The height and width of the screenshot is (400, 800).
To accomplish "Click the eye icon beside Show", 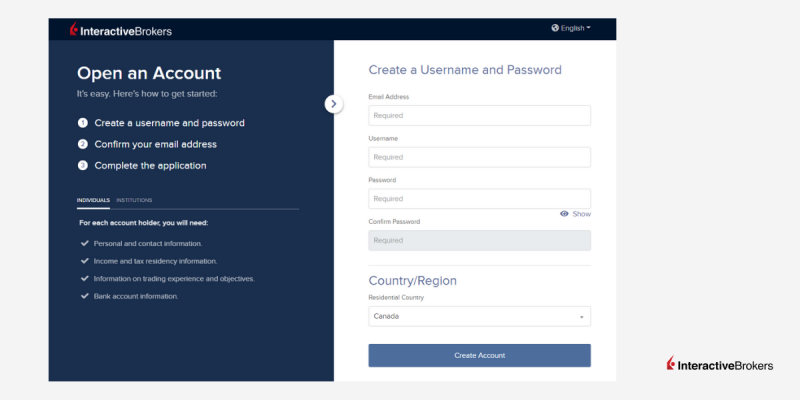I will coord(564,214).
